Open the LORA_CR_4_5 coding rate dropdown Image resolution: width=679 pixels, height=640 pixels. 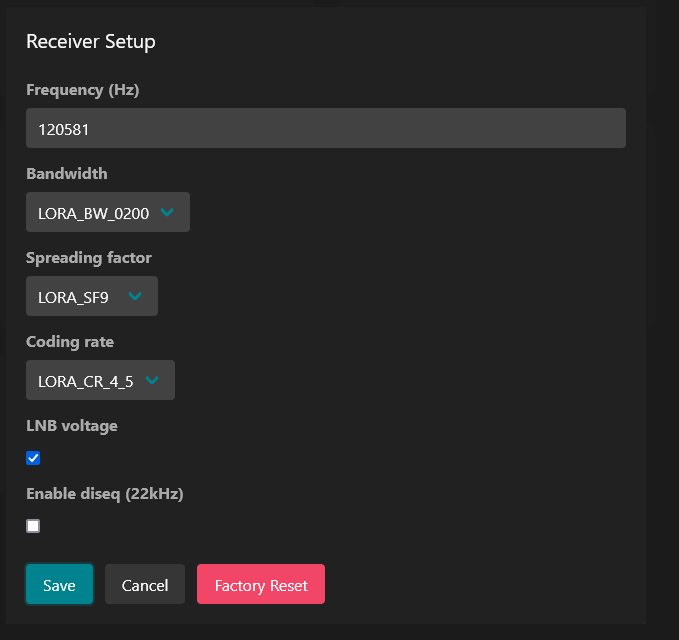[100, 380]
